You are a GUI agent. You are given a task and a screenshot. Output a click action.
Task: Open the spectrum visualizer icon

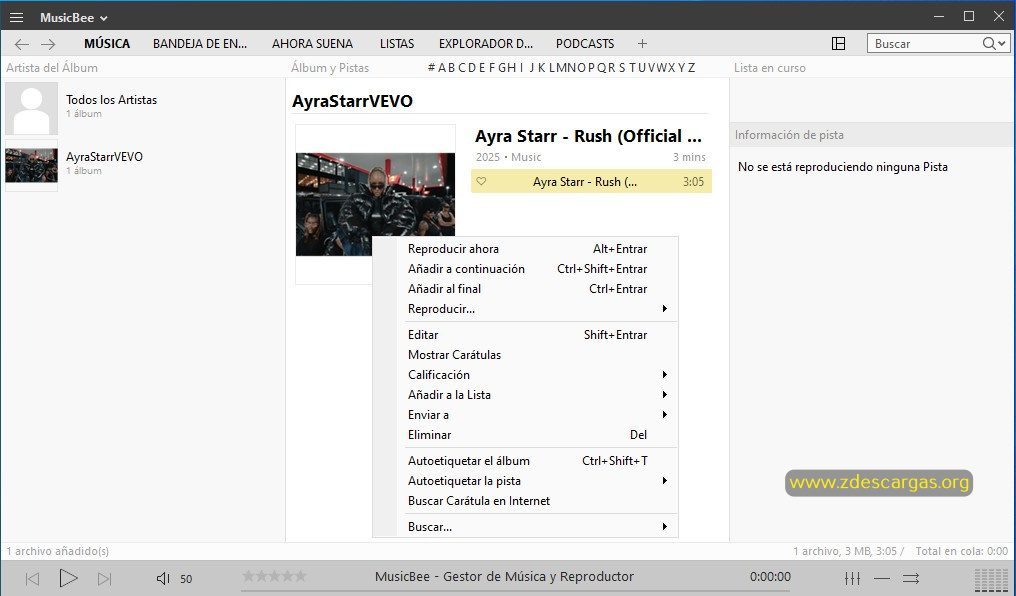(992, 580)
